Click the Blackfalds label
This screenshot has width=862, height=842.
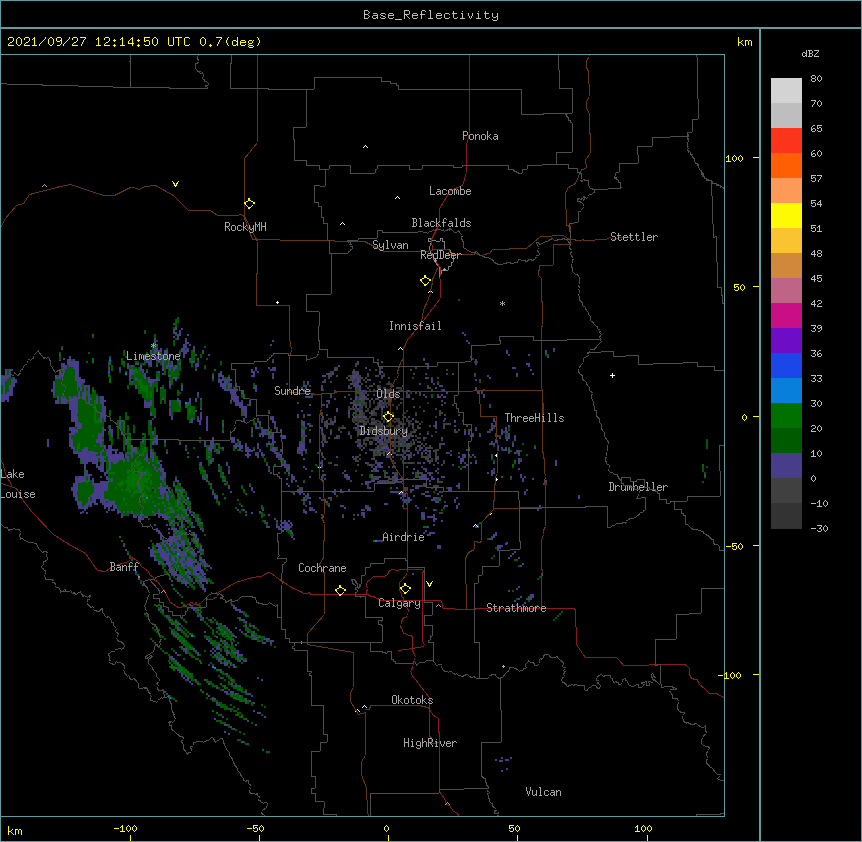tap(441, 223)
